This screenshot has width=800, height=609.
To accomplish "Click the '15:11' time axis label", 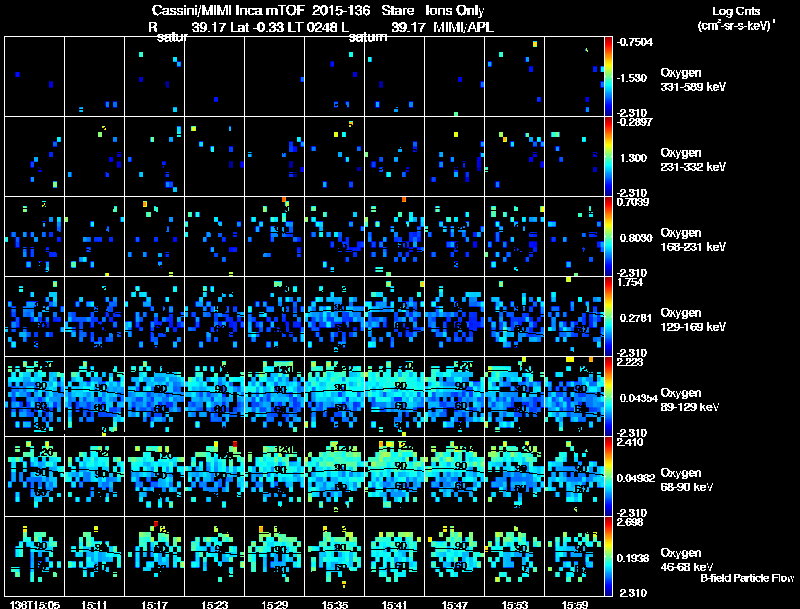I will [94, 604].
